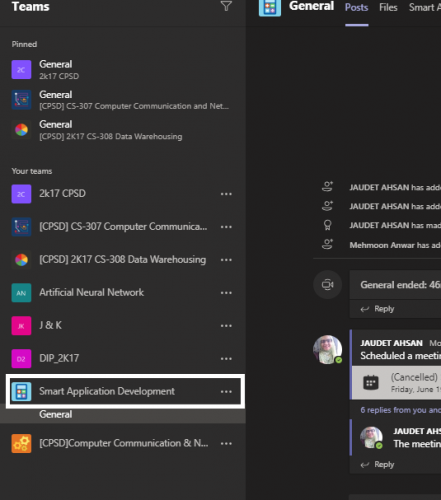Open more options for [CPSD]Computer Communication & N...
This screenshot has width=441, height=500.
tap(226, 444)
